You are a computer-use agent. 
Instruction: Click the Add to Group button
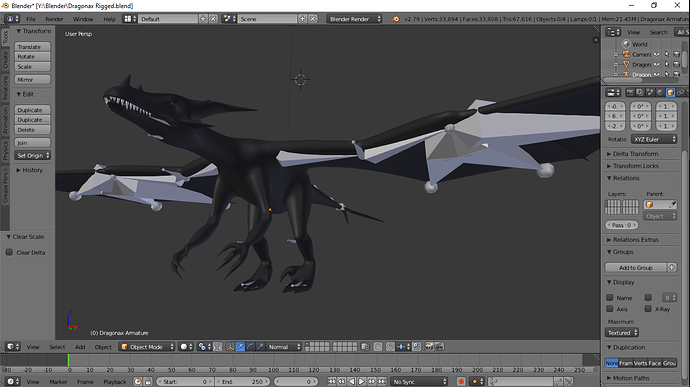pyautogui.click(x=636, y=267)
